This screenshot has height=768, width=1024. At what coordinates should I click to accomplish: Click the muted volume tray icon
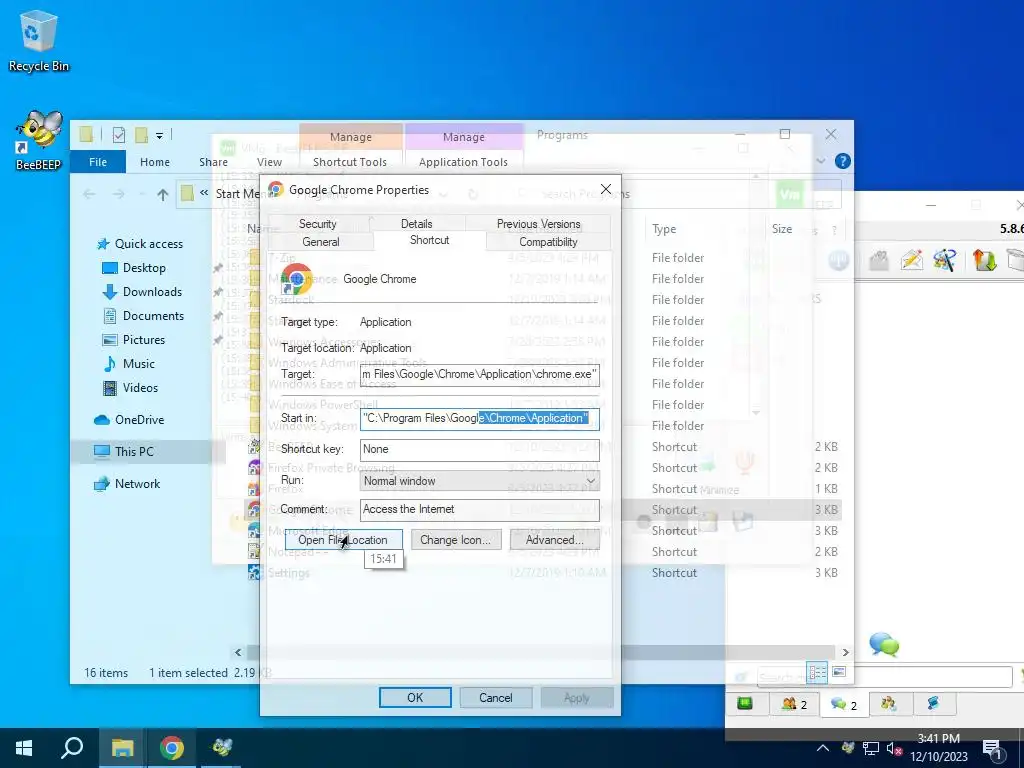(x=894, y=749)
